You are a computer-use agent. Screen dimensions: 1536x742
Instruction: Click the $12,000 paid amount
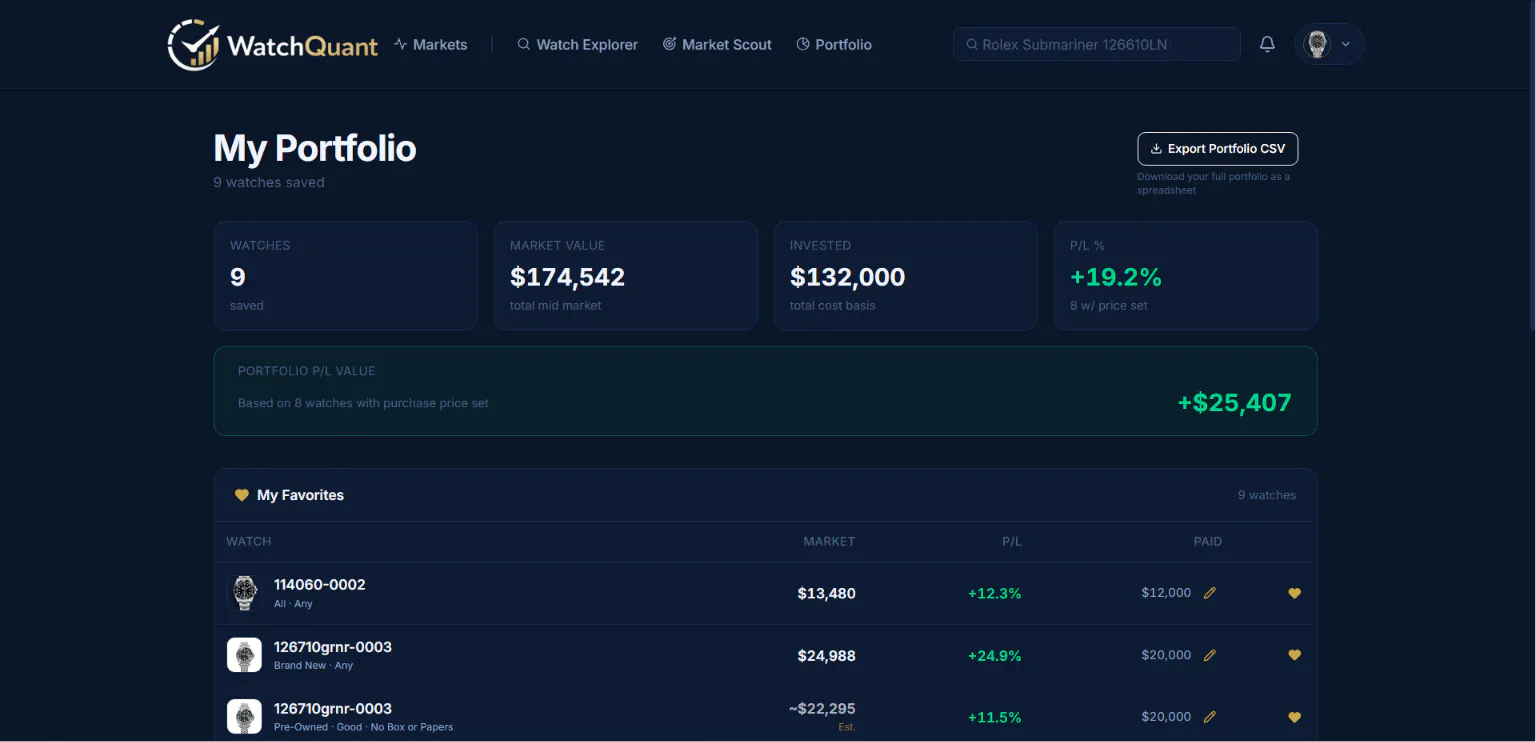click(x=1166, y=593)
